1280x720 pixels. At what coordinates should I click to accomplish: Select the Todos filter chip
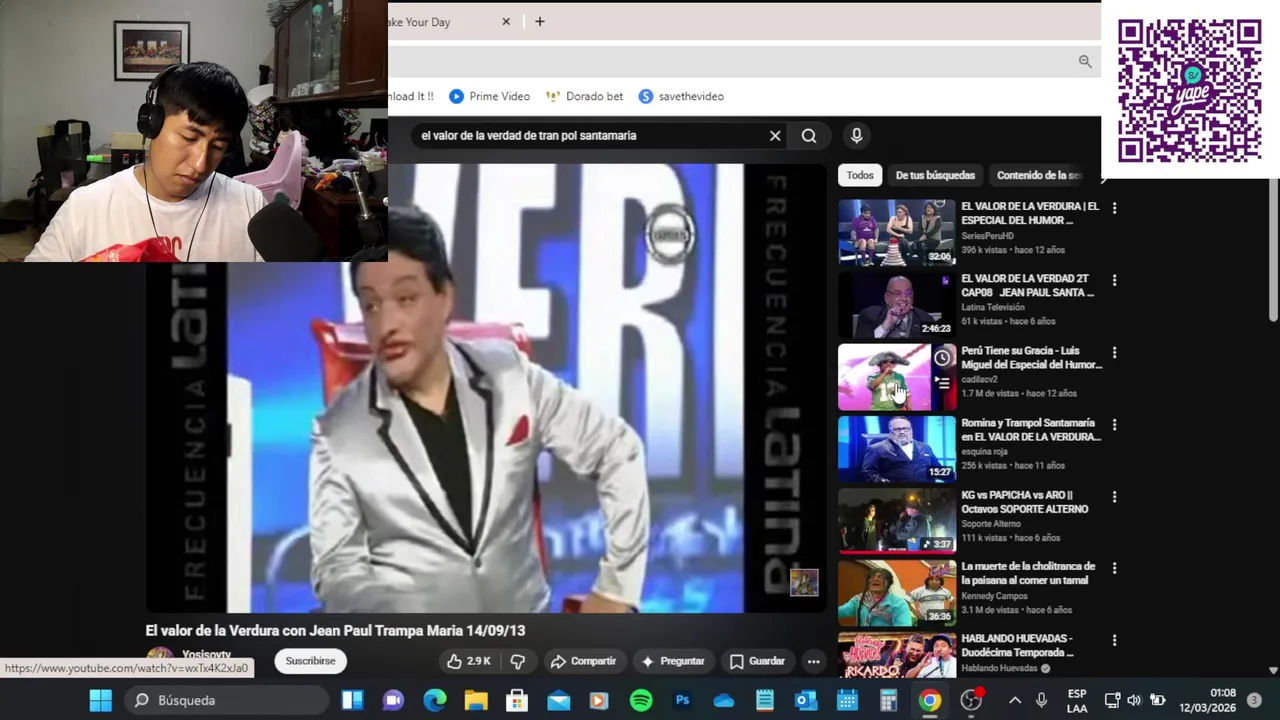[860, 175]
